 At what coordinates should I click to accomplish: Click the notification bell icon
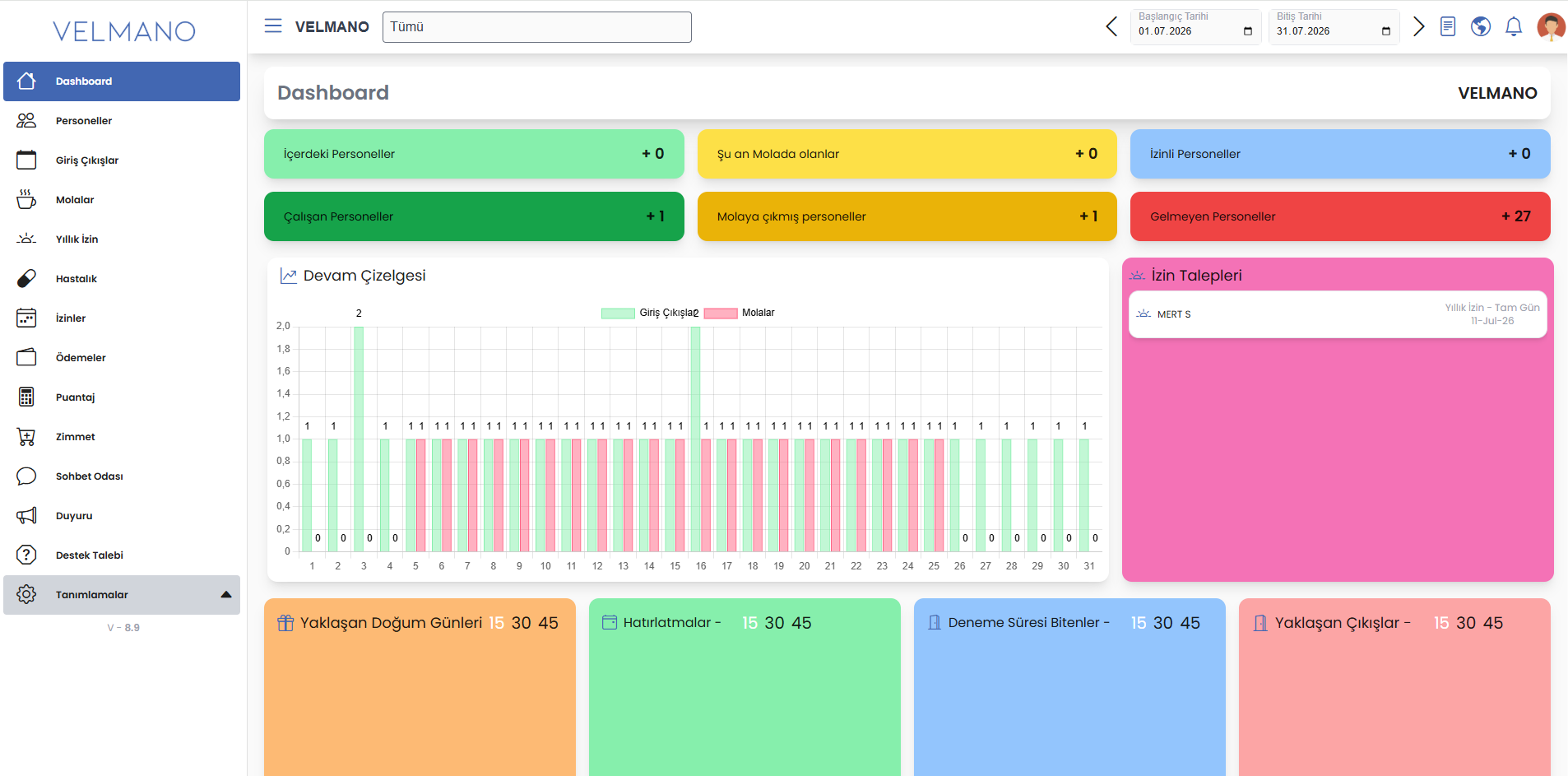1514,26
